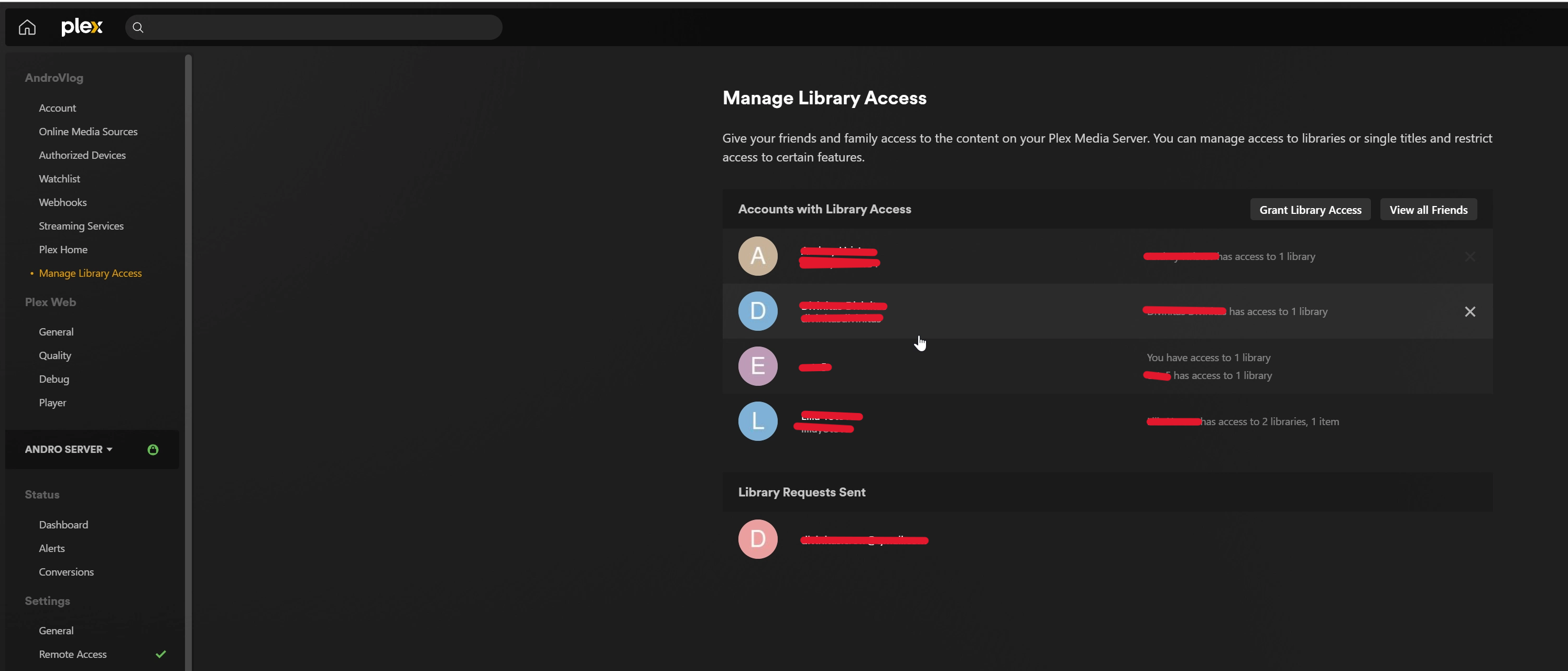Click the AndroVlog sidebar heading
Viewport: 1568px width, 671px height.
[54, 78]
